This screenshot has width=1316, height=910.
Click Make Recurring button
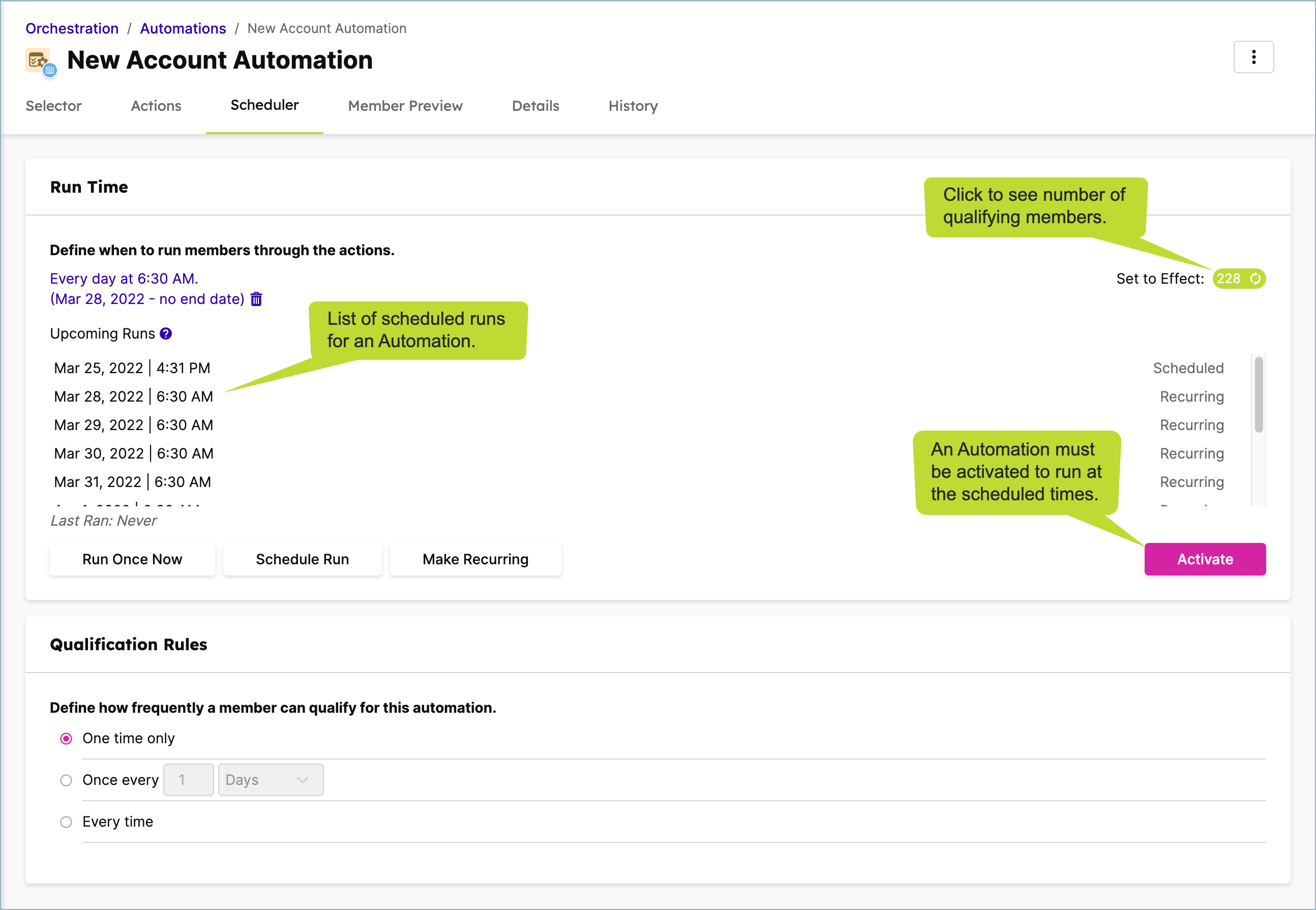(475, 559)
